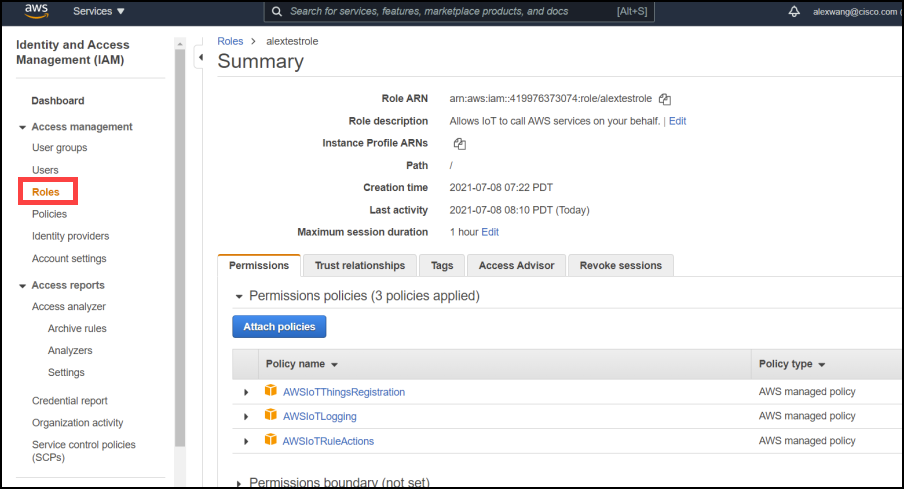
Task: Open Organization activity in sidebar
Action: (x=77, y=423)
